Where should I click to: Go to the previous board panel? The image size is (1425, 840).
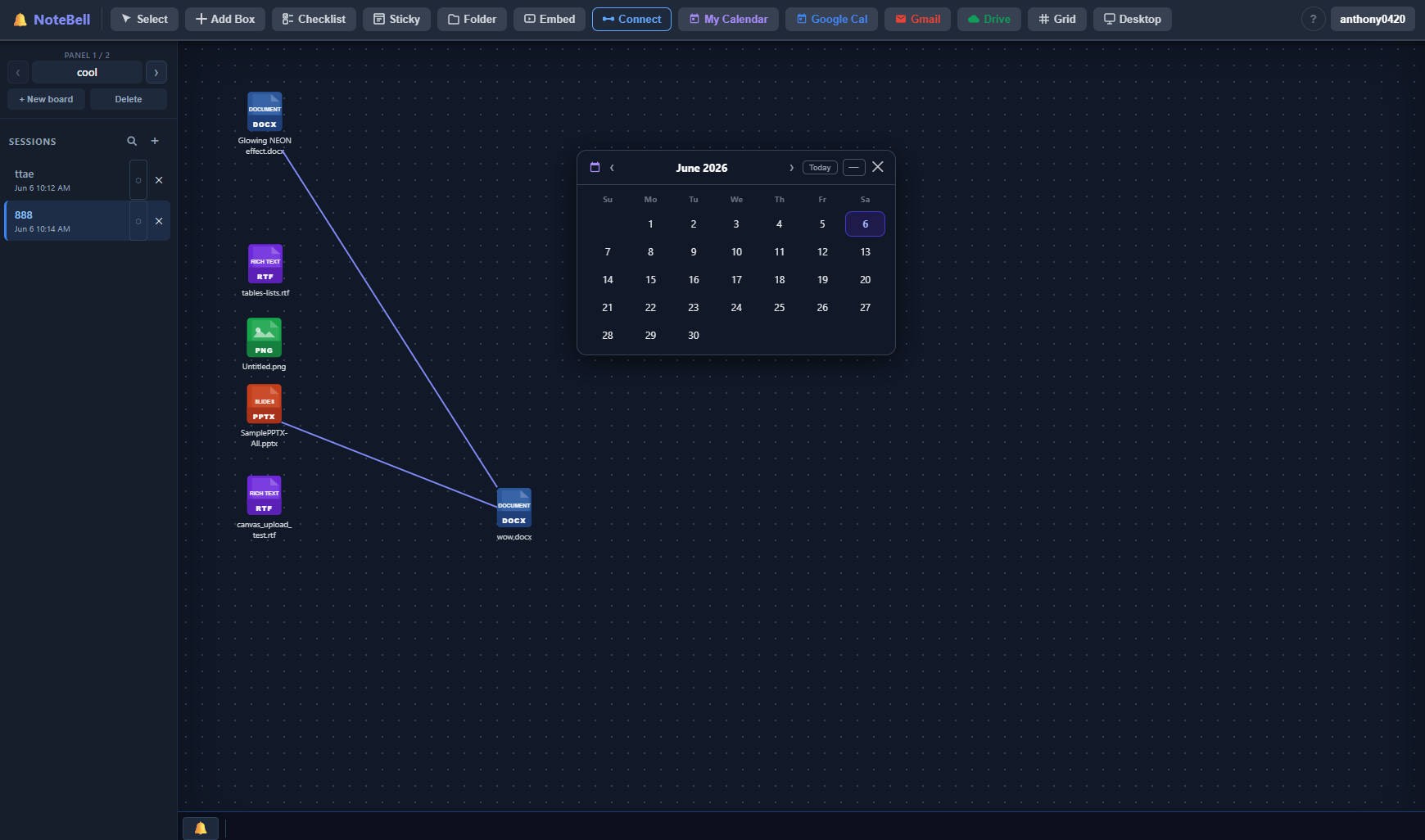(x=18, y=72)
